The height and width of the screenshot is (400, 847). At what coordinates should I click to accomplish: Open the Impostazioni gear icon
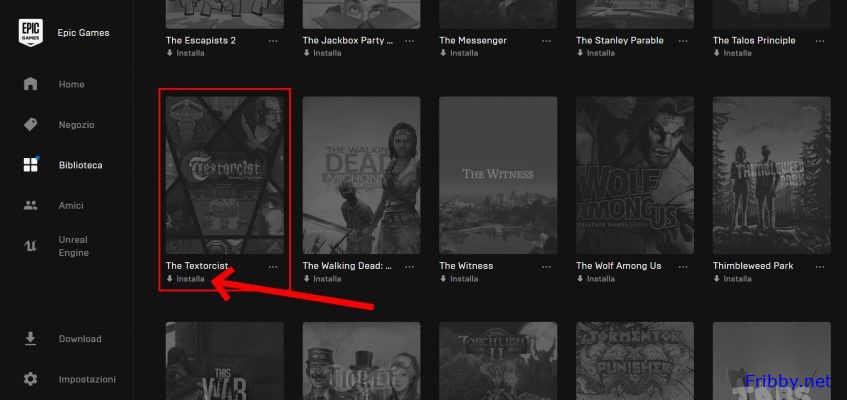pyautogui.click(x=31, y=380)
